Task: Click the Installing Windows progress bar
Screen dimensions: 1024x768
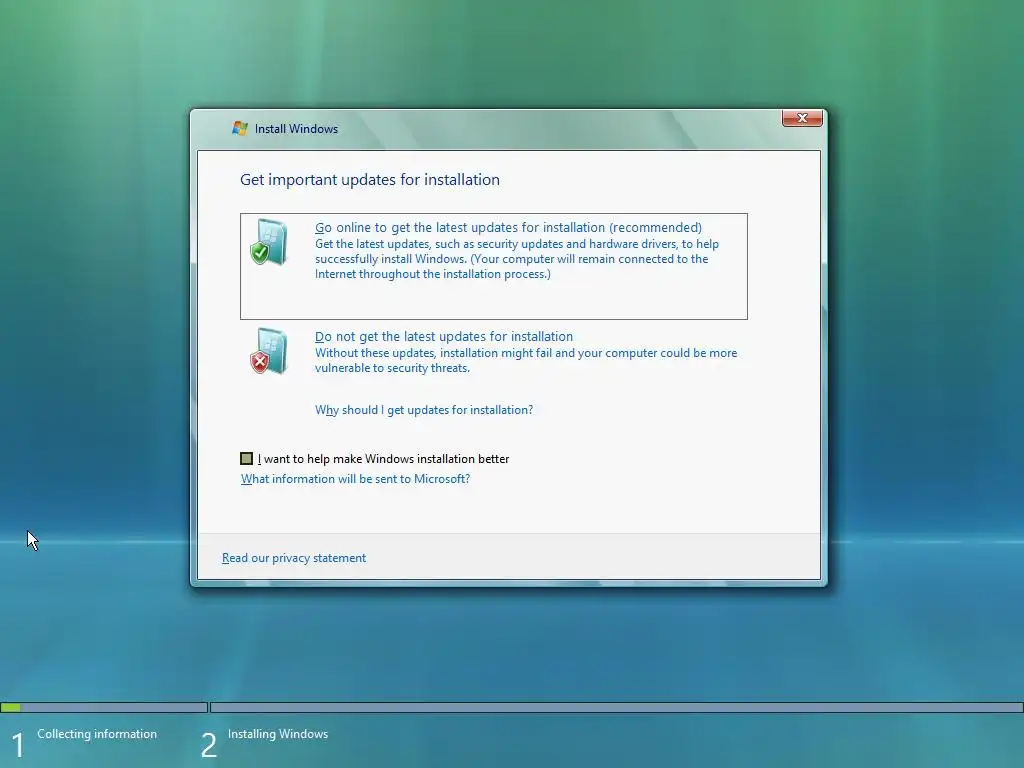Action: [616, 707]
